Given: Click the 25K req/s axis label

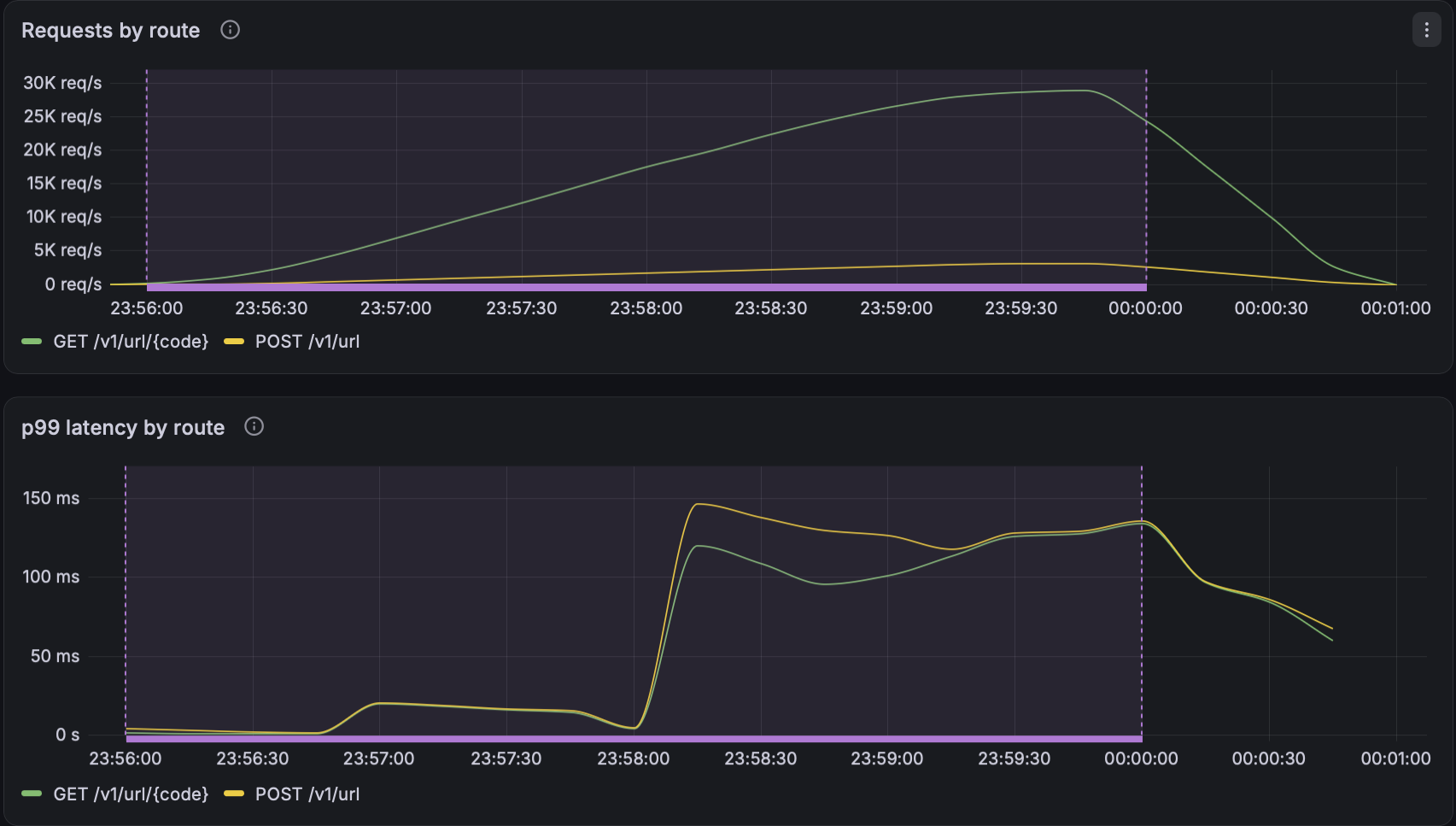Looking at the screenshot, I should point(62,116).
